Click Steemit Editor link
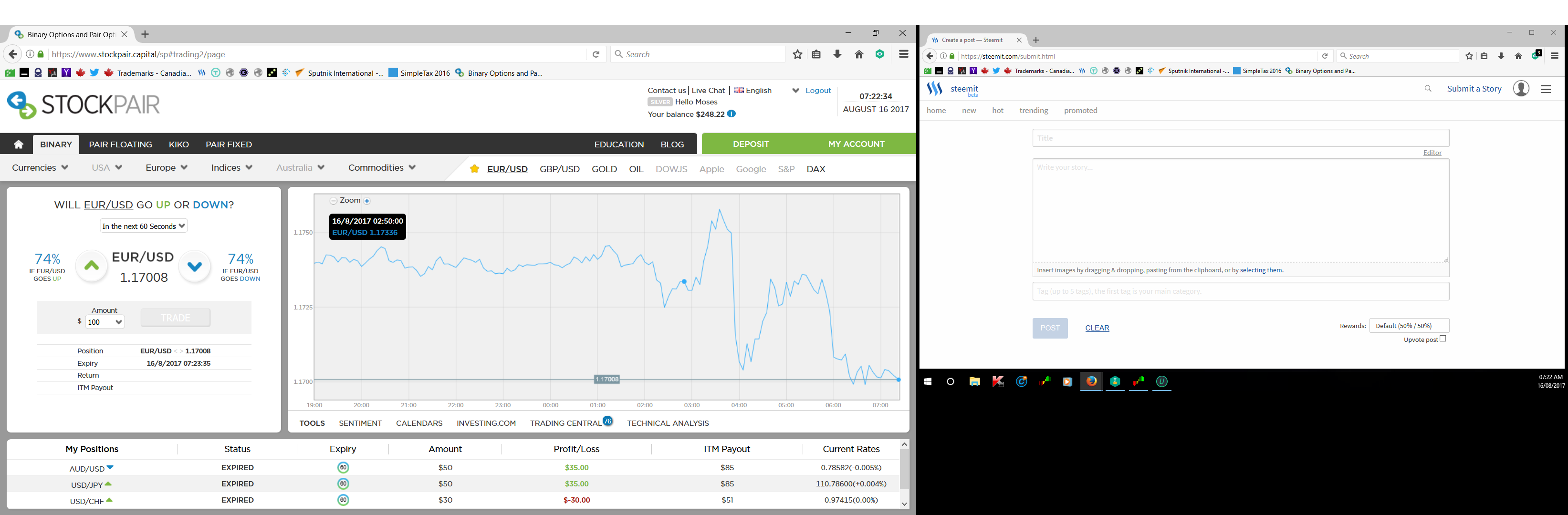1568x515 pixels. click(x=1432, y=153)
